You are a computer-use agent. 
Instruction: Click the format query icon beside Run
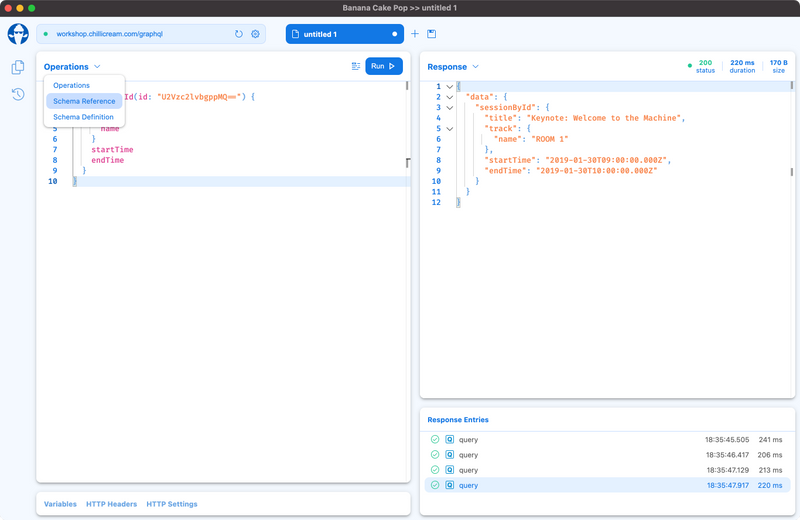click(x=356, y=67)
